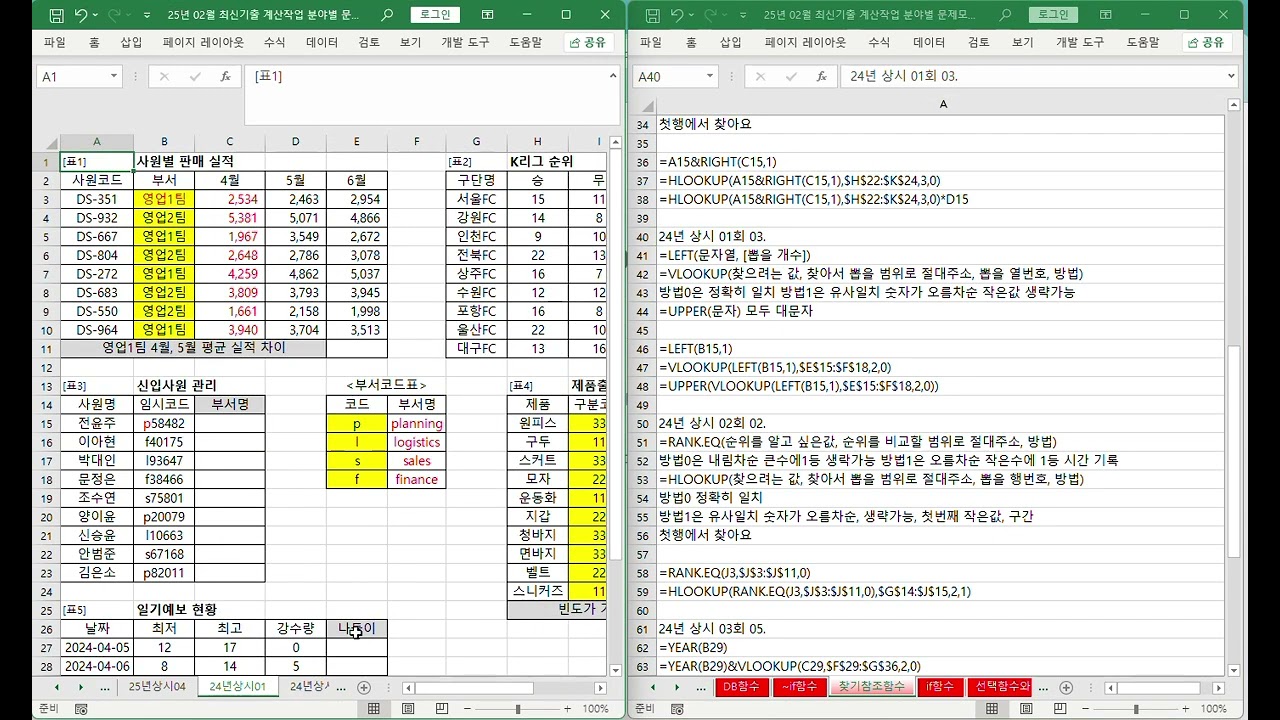Click the enter checkmark icon in right formula bar

click(x=791, y=76)
